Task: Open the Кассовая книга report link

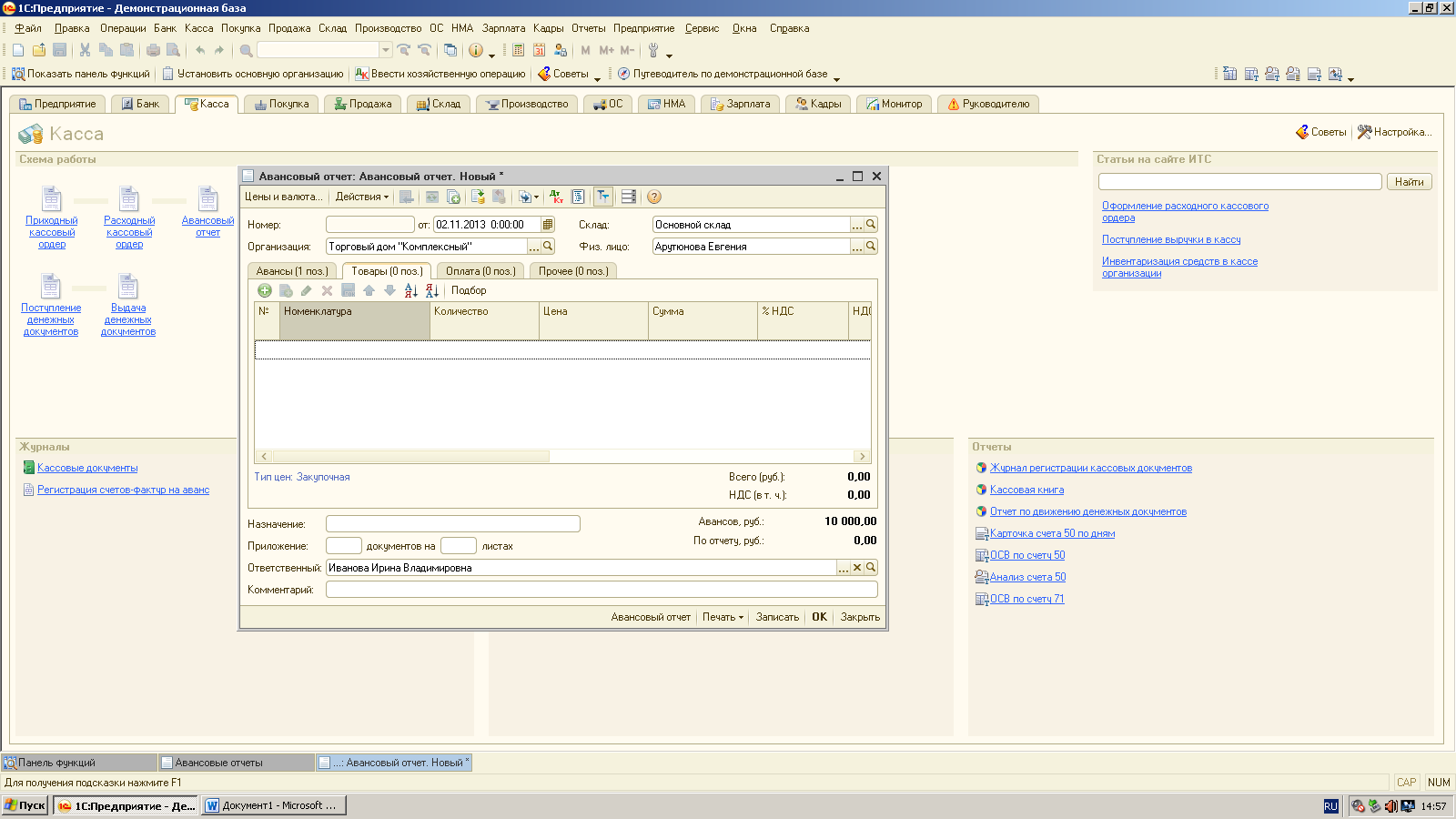Action: point(1026,490)
